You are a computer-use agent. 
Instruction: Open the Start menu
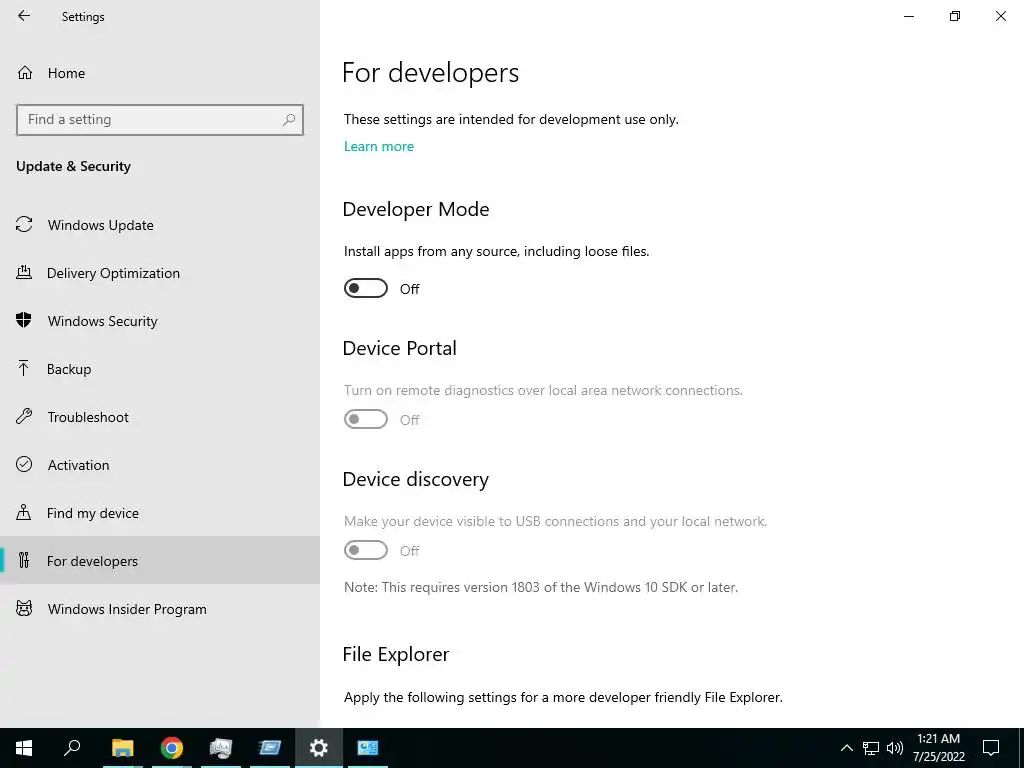point(24,748)
